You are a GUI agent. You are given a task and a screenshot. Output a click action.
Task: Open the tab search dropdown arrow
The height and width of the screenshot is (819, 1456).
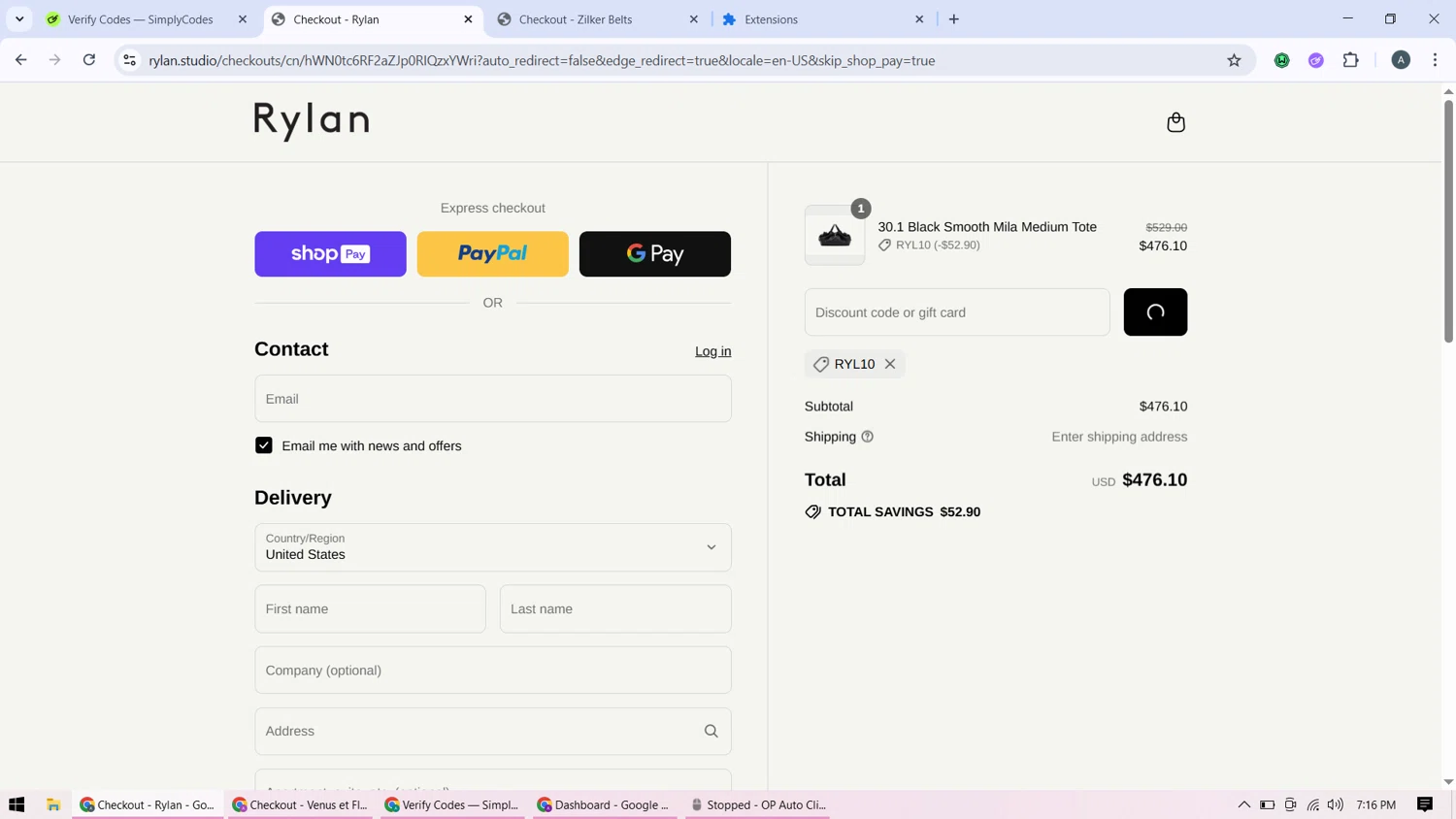19,19
